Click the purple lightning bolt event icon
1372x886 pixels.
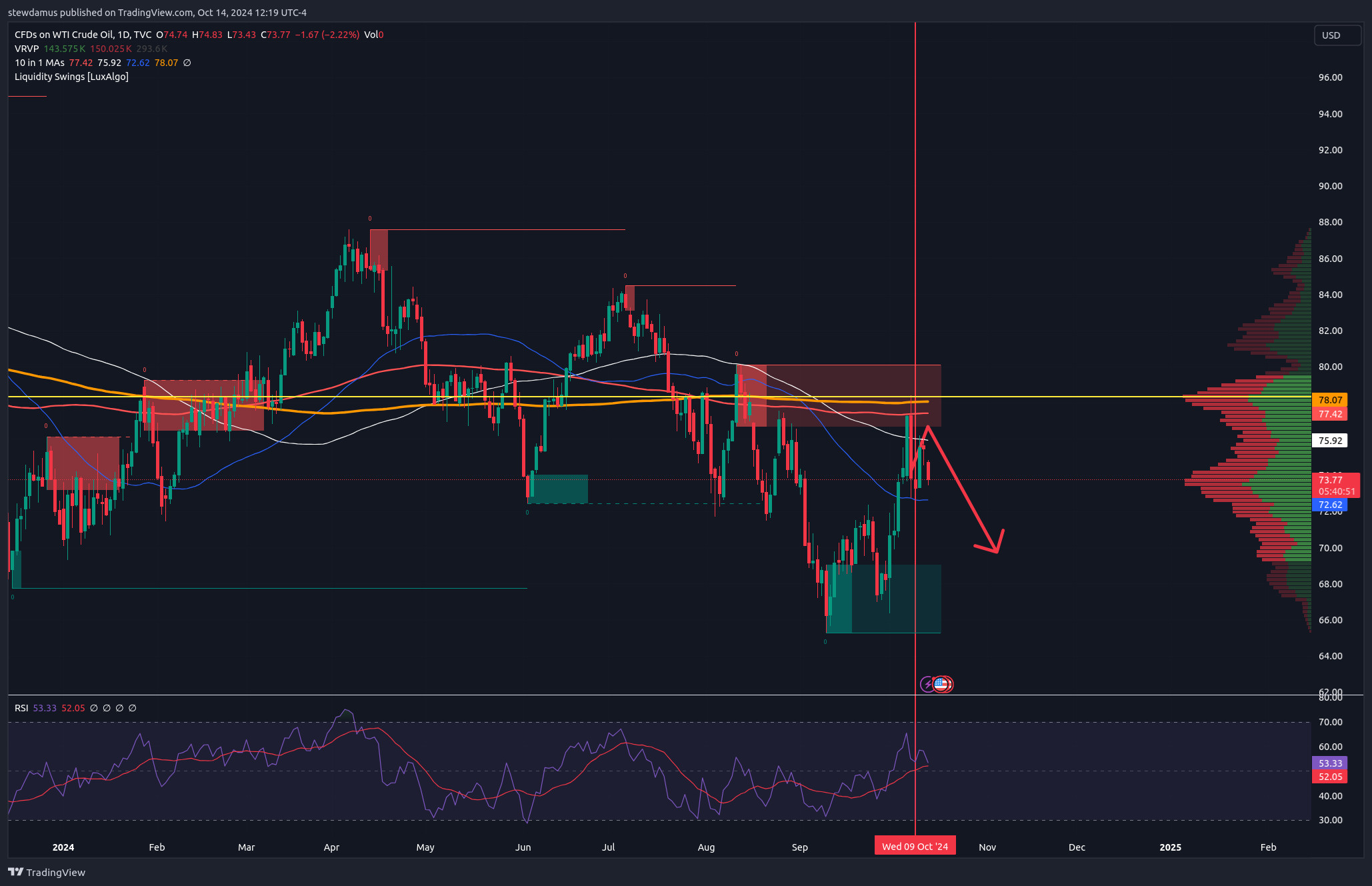tap(927, 684)
